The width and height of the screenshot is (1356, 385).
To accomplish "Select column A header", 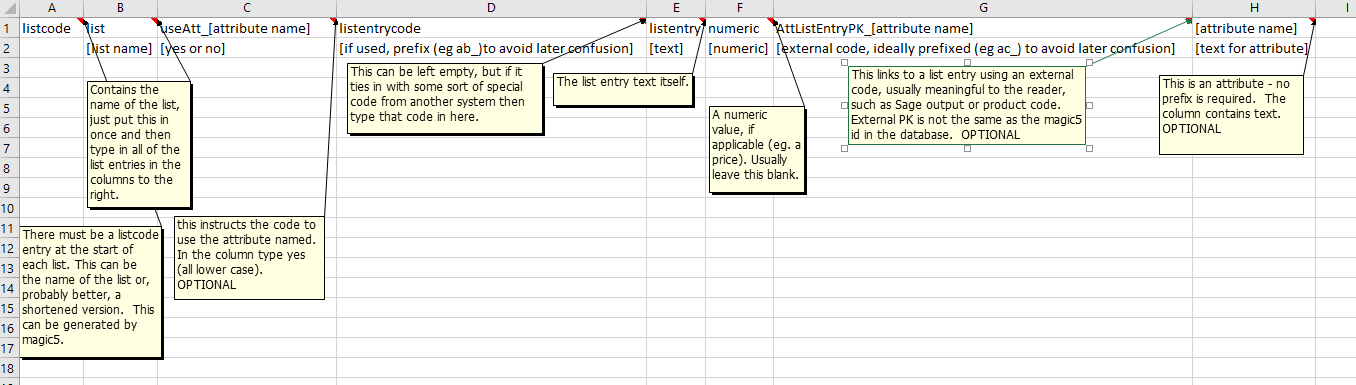I will [x=52, y=8].
